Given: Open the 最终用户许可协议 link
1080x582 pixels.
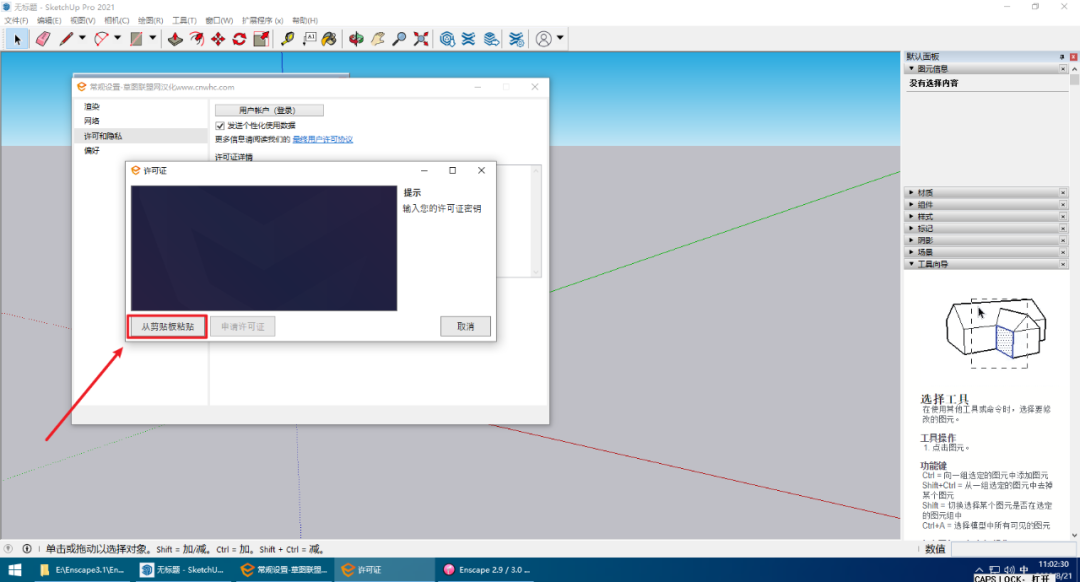Looking at the screenshot, I should [322, 139].
